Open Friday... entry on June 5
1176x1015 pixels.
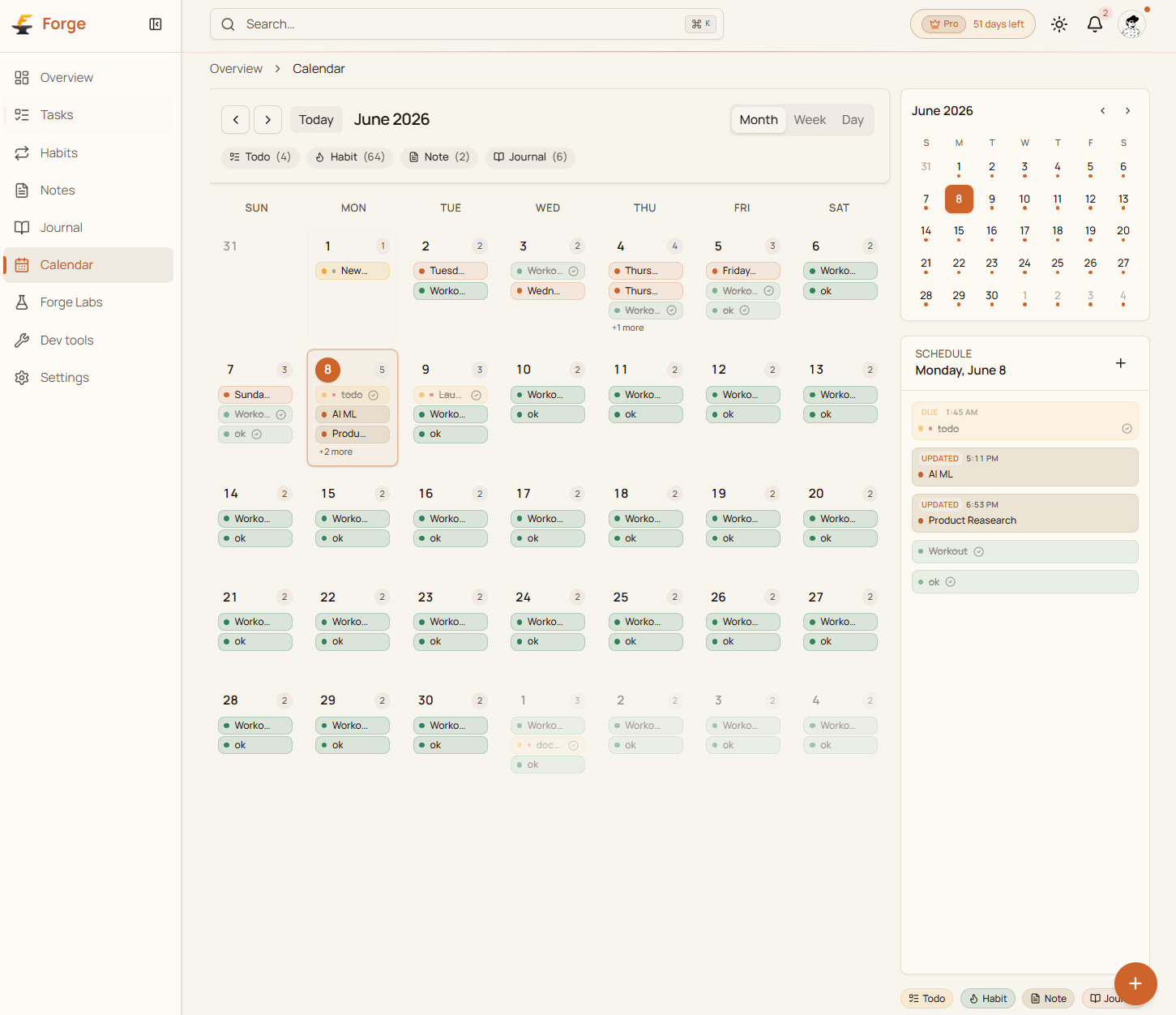point(743,272)
